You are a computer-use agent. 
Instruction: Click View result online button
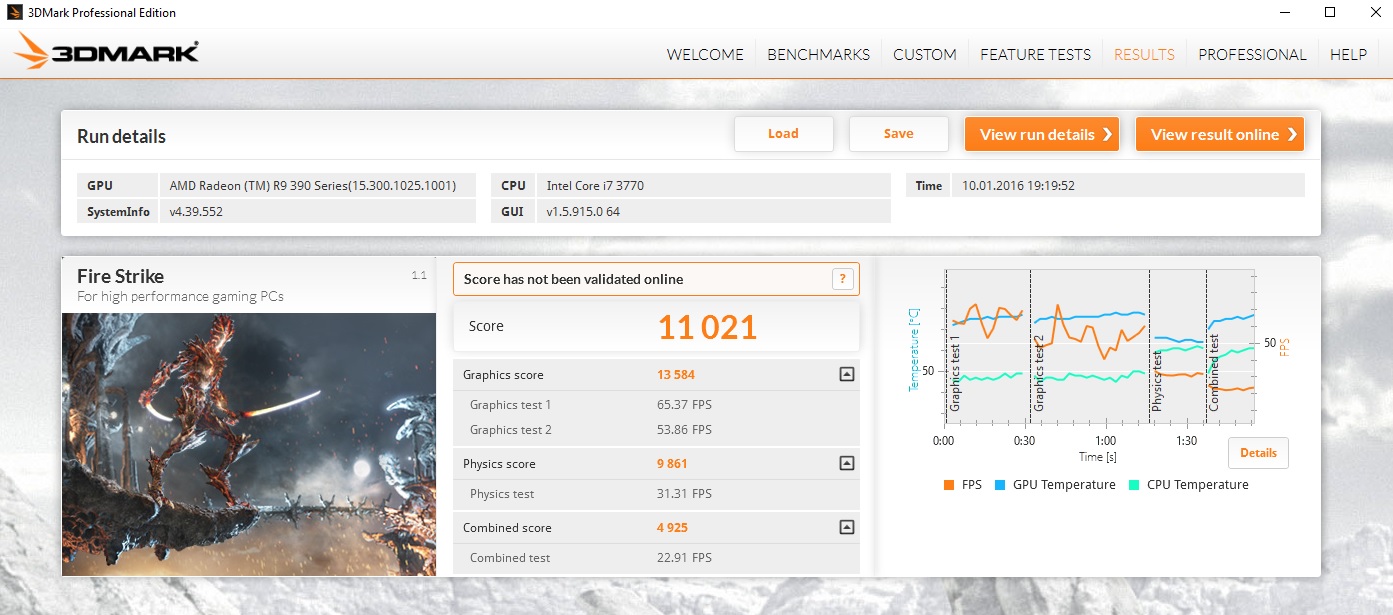coord(1219,134)
